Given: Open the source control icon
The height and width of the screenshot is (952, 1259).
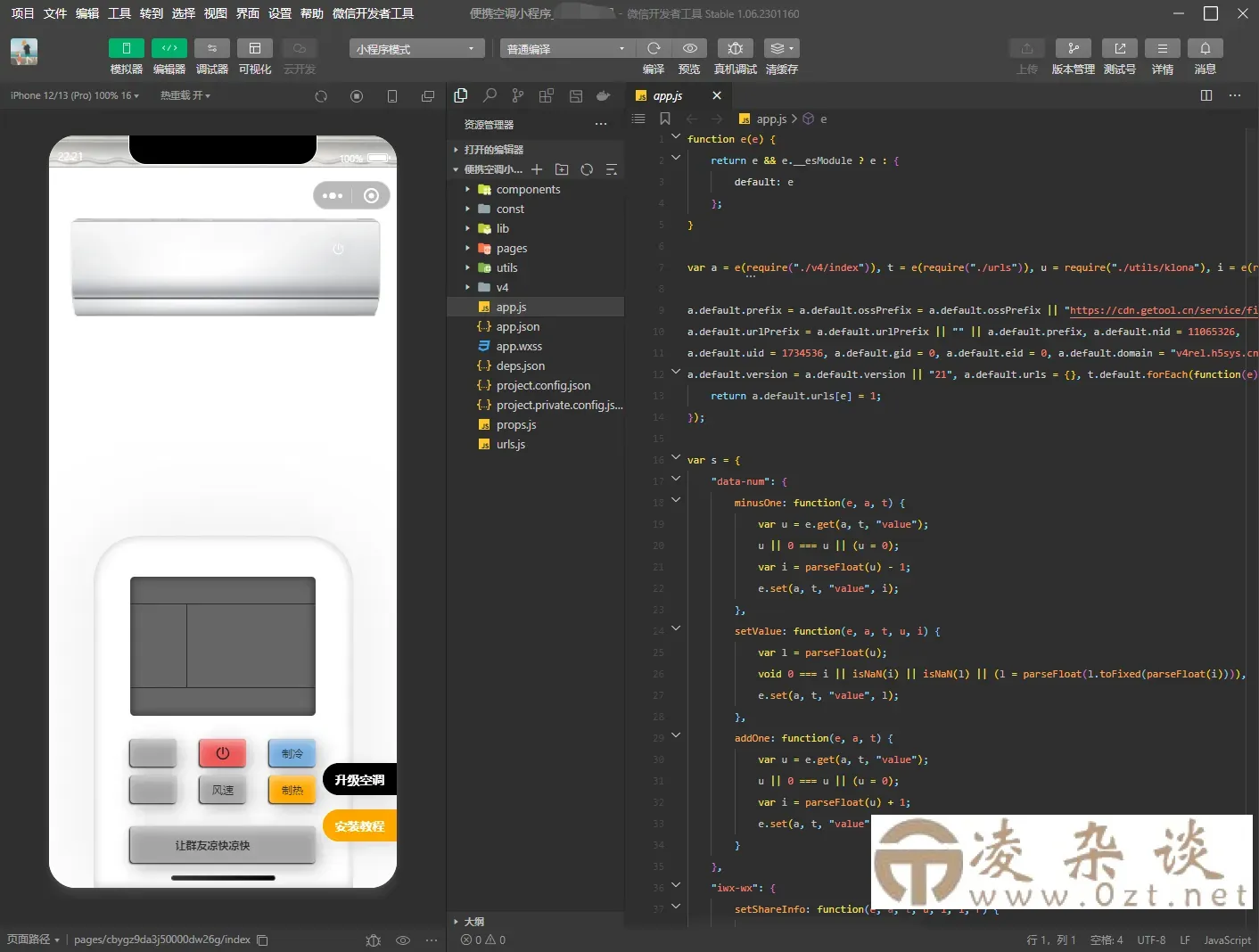Looking at the screenshot, I should point(518,95).
